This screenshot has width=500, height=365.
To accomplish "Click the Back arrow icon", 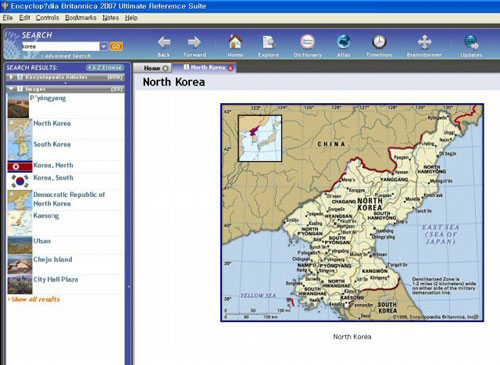I will point(164,42).
